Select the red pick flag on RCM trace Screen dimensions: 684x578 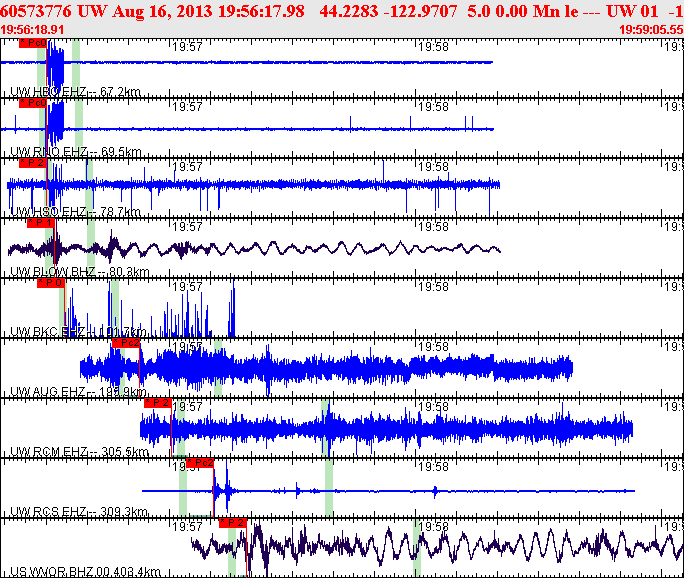coord(157,403)
